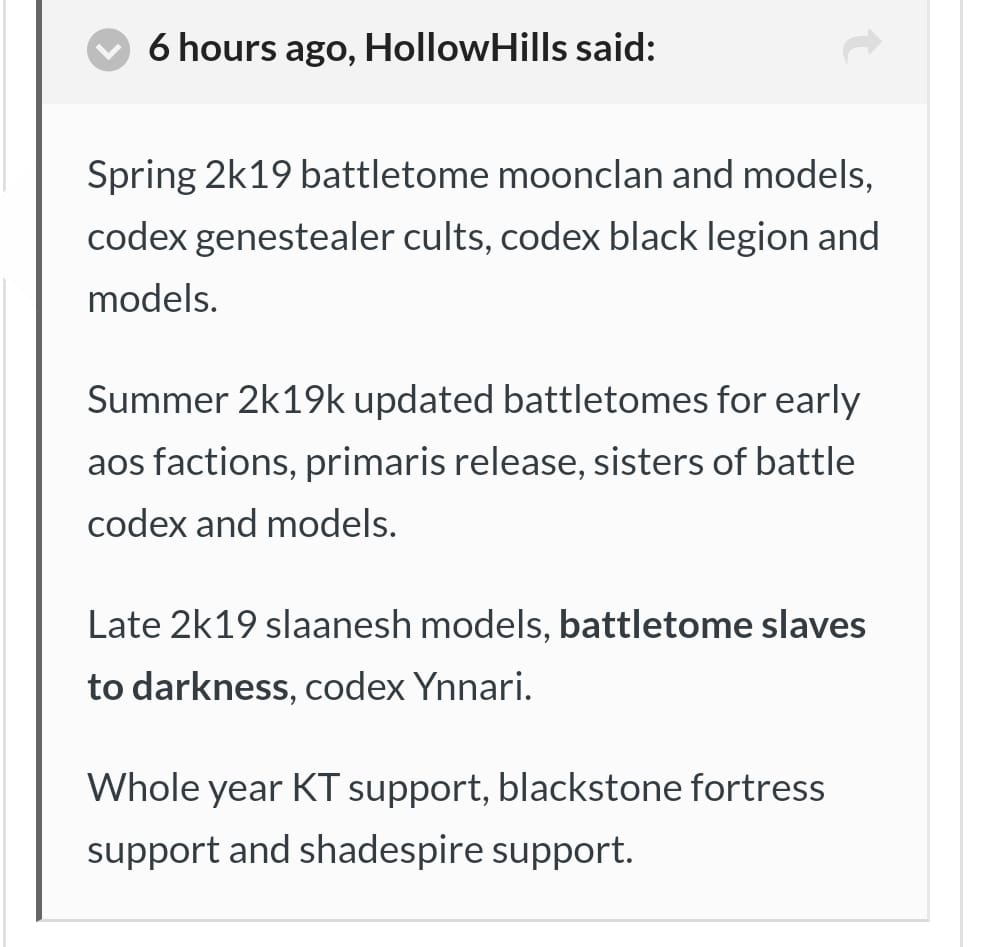Click 'Summer 2k19k' at start of second paragraph
The image size is (997, 947).
point(216,400)
